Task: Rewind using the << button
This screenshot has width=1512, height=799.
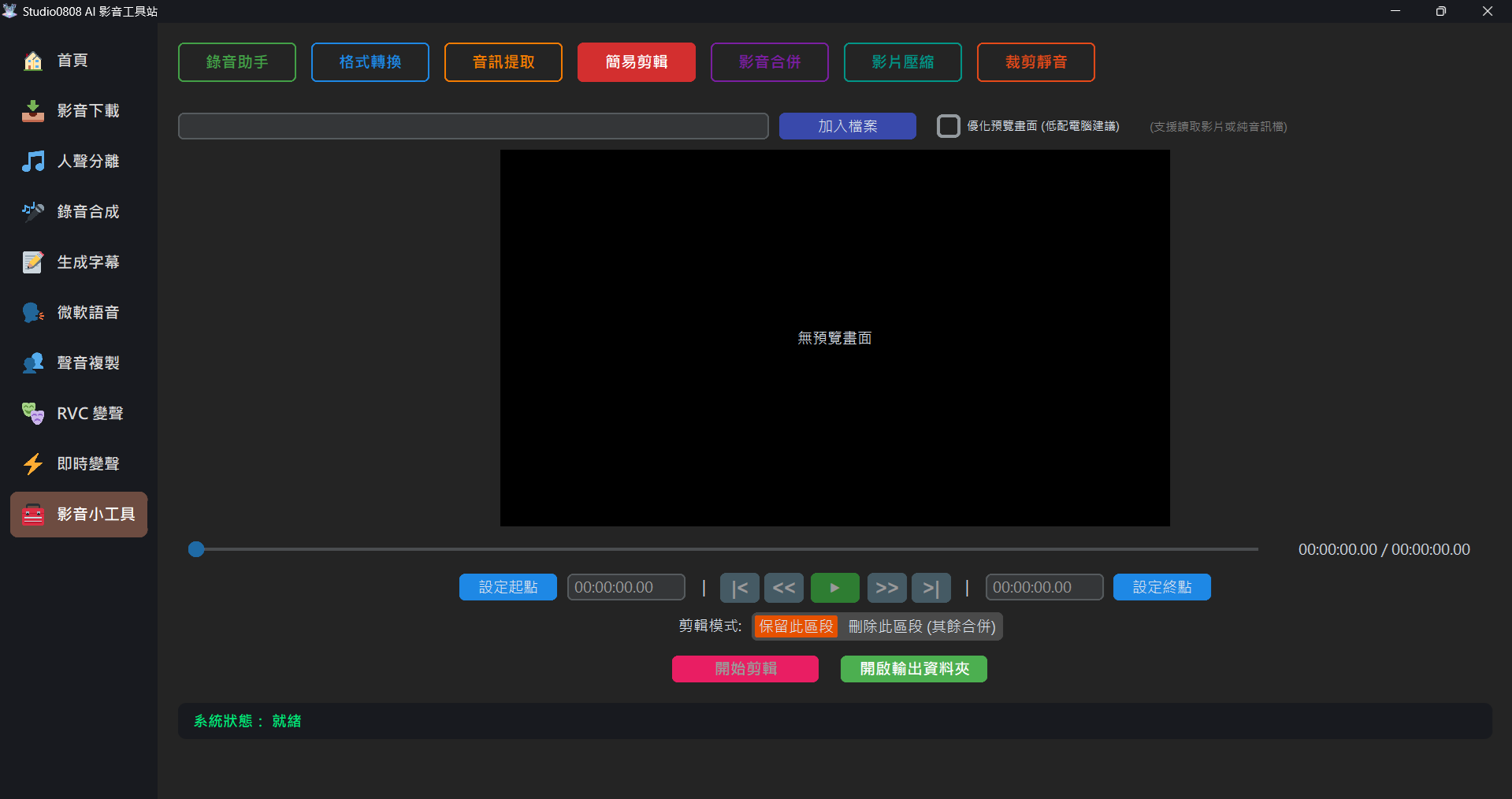Action: coord(784,588)
